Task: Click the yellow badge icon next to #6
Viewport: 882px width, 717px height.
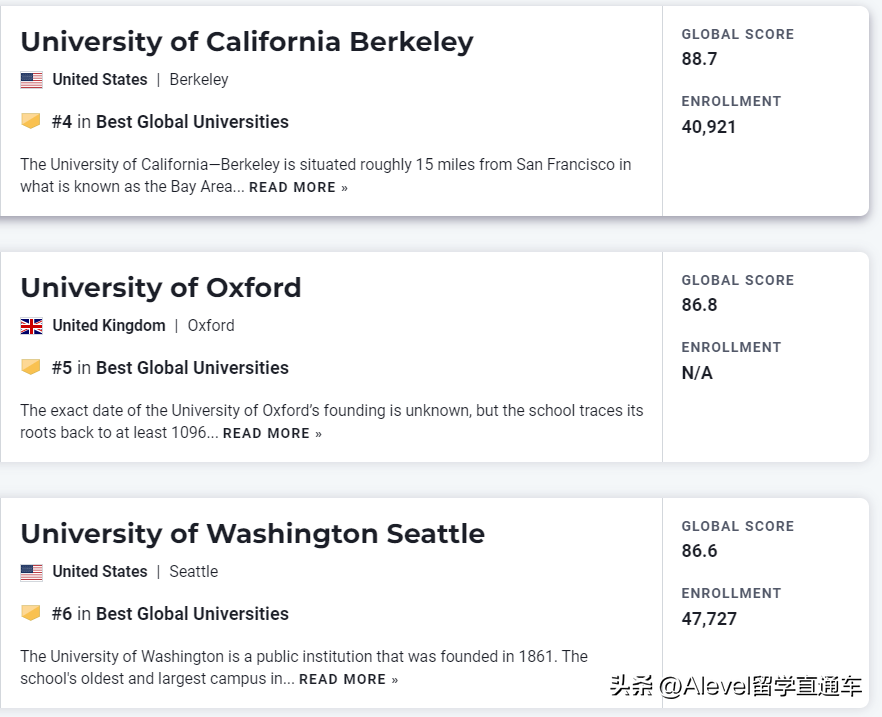Action: pyautogui.click(x=31, y=613)
